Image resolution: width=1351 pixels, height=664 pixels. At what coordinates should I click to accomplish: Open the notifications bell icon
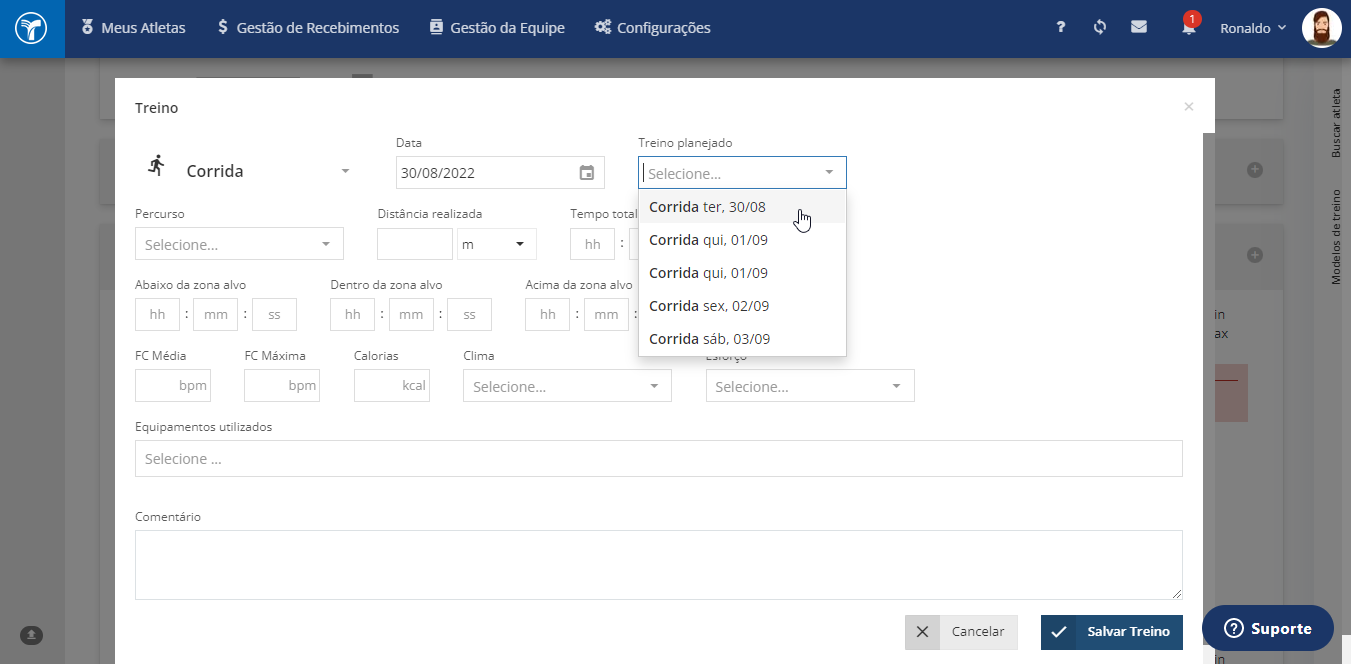point(1188,28)
